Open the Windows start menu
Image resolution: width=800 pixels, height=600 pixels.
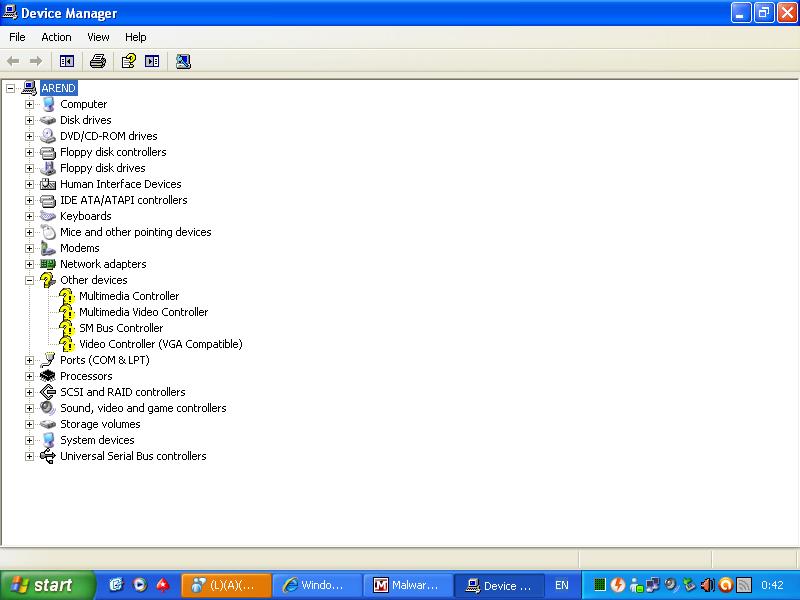[x=47, y=585]
